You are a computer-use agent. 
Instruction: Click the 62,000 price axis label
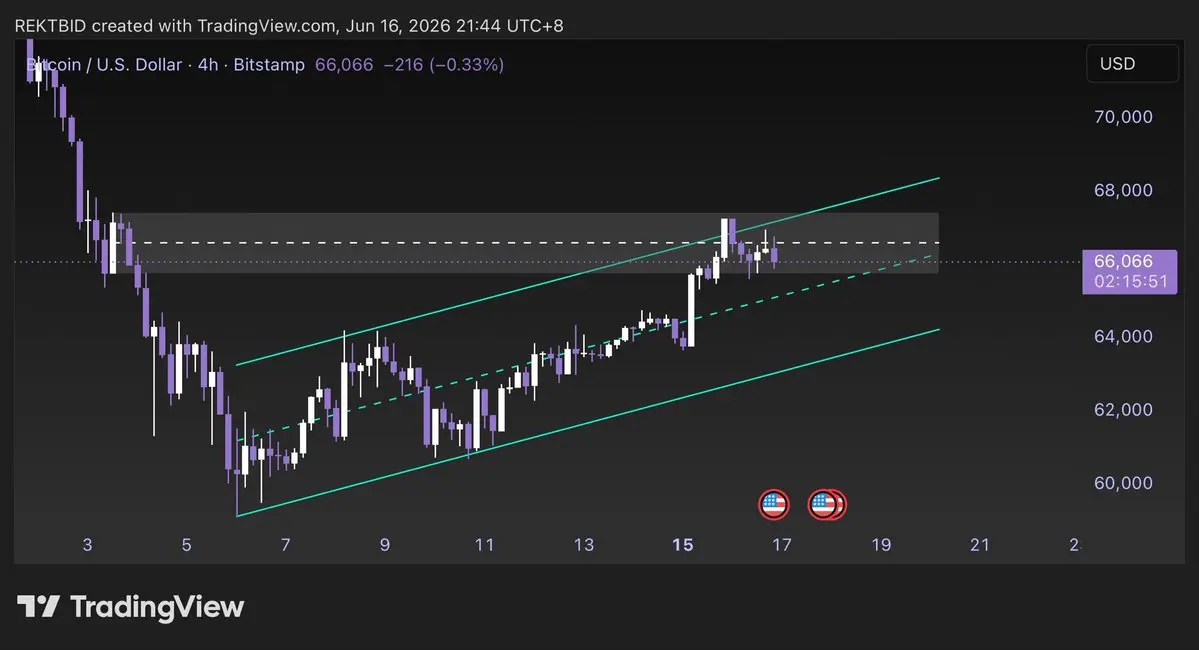click(x=1123, y=410)
